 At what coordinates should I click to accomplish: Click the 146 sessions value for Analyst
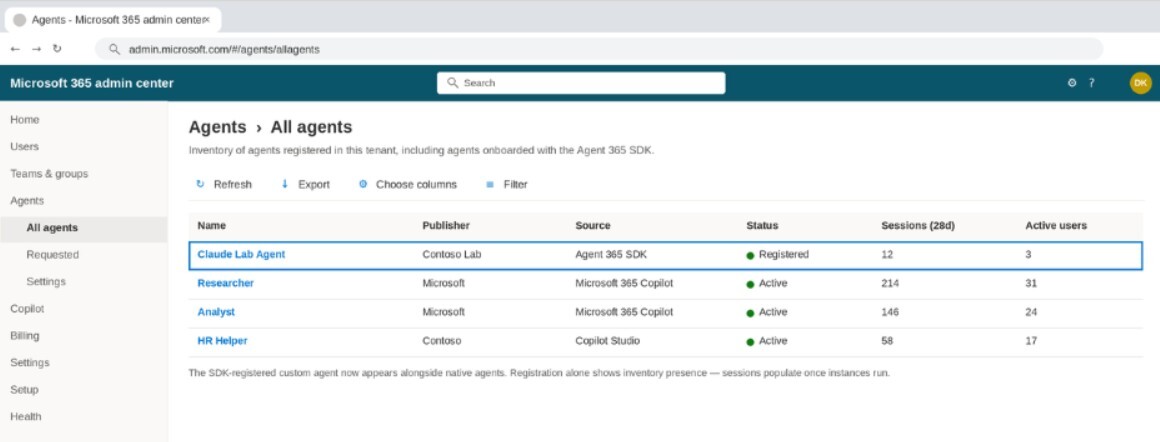point(890,312)
